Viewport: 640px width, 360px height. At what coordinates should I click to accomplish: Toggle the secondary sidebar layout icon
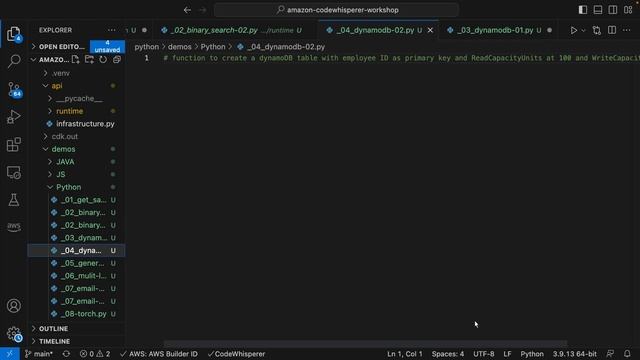click(x=613, y=10)
